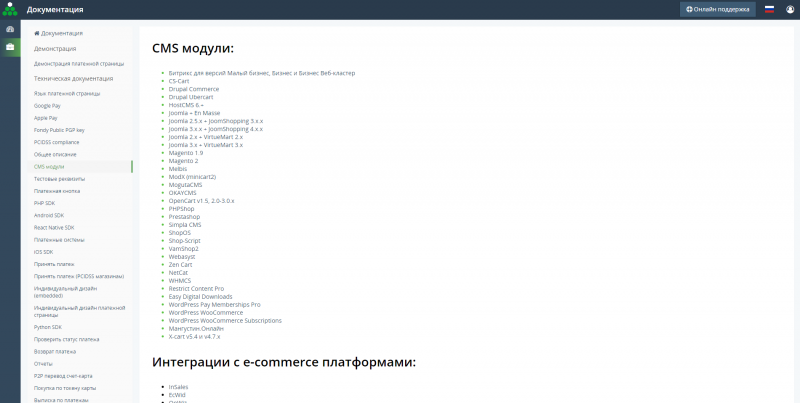
Task: Open the Magento 2 module link
Action: [x=183, y=161]
